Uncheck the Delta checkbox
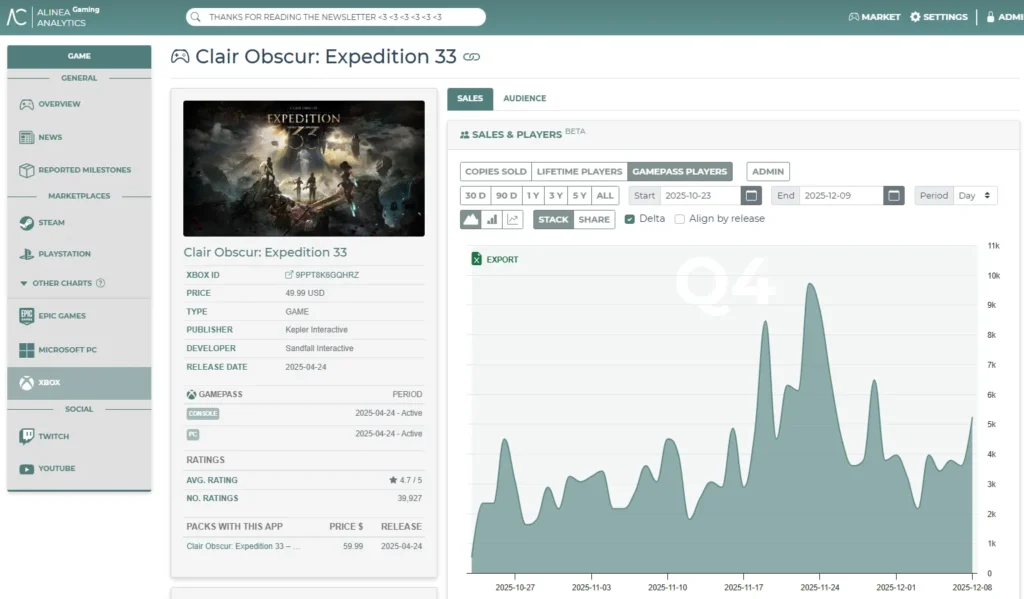1024x599 pixels. tap(630, 219)
